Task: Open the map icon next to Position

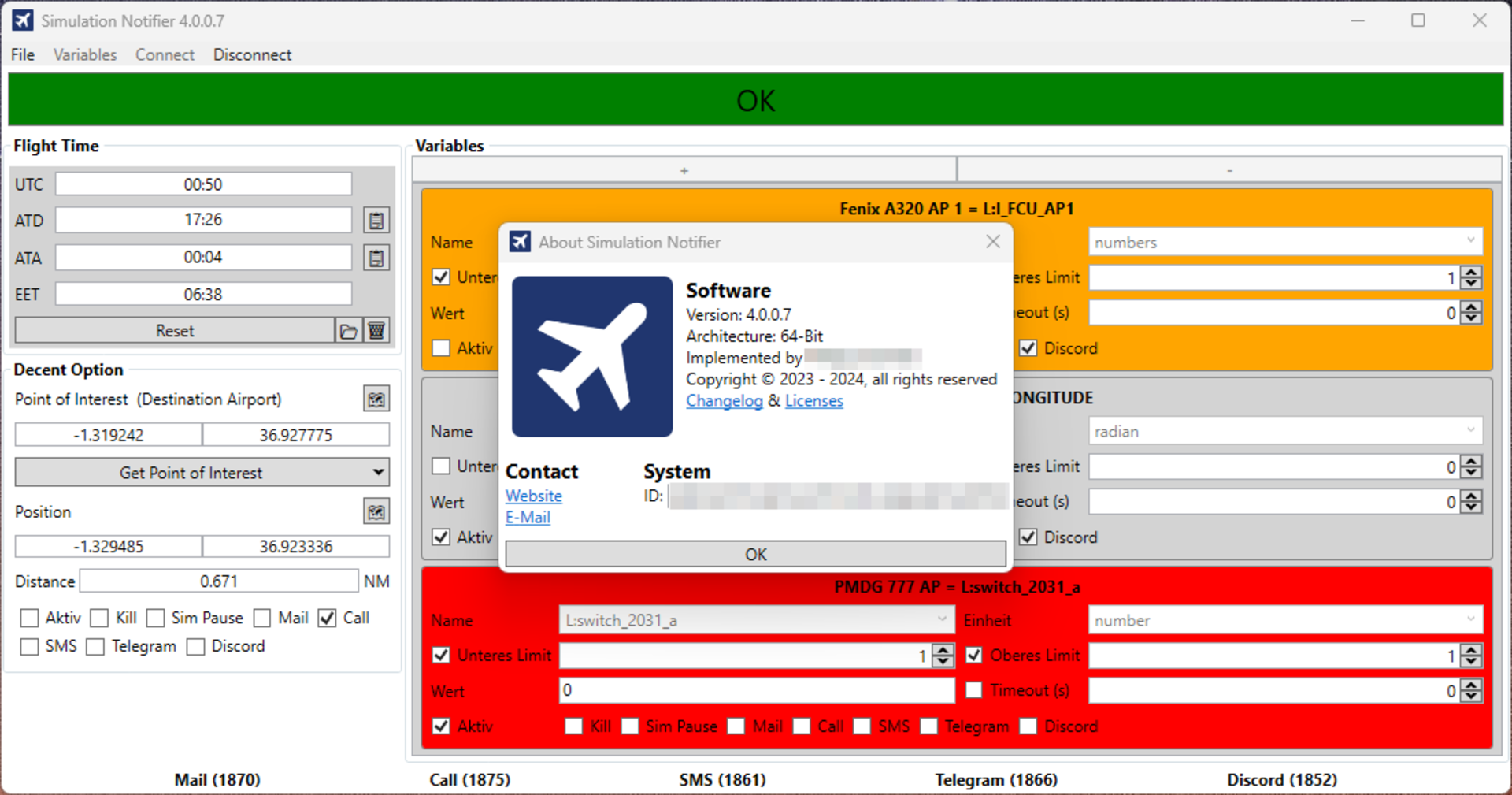Action: pos(376,512)
